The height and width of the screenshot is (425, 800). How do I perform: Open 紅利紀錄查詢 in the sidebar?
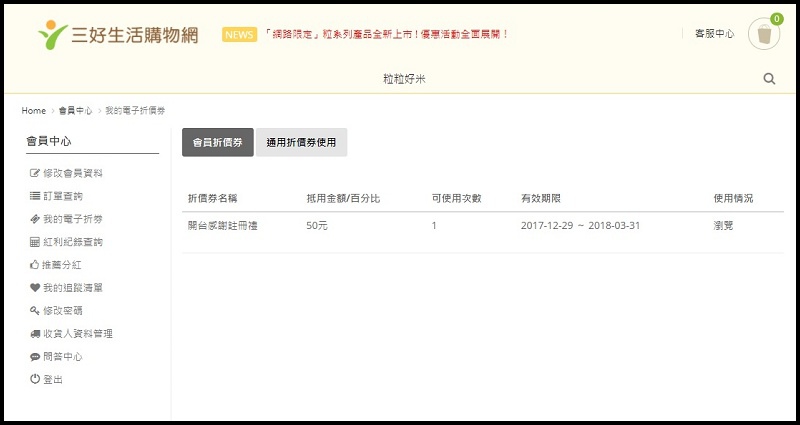point(72,242)
